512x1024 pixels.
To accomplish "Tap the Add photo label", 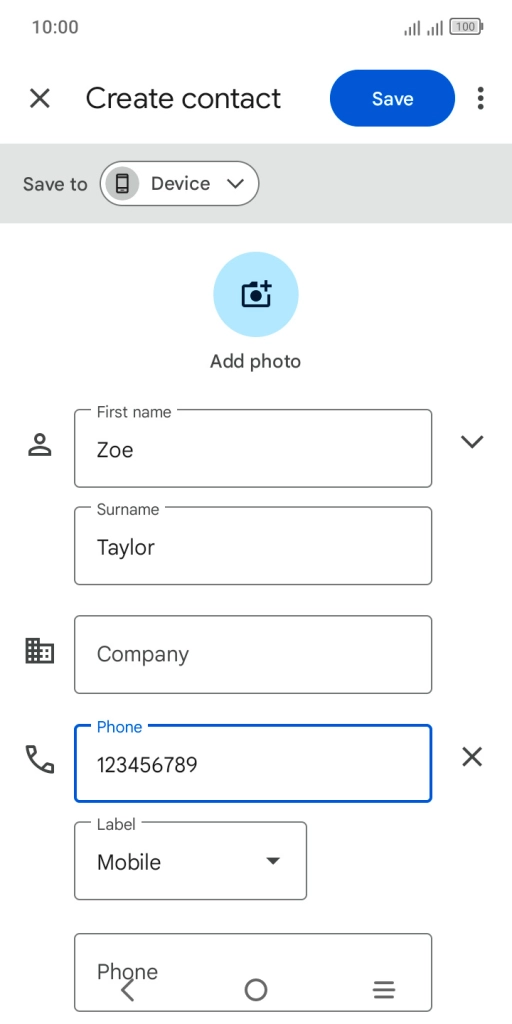I will (x=255, y=361).
